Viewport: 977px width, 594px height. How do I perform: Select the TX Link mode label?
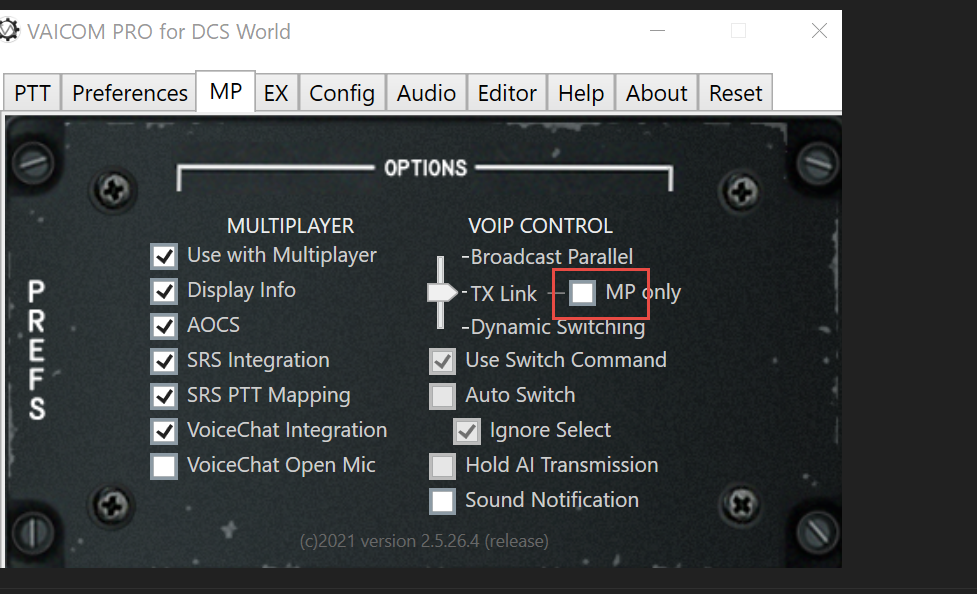[x=503, y=293]
